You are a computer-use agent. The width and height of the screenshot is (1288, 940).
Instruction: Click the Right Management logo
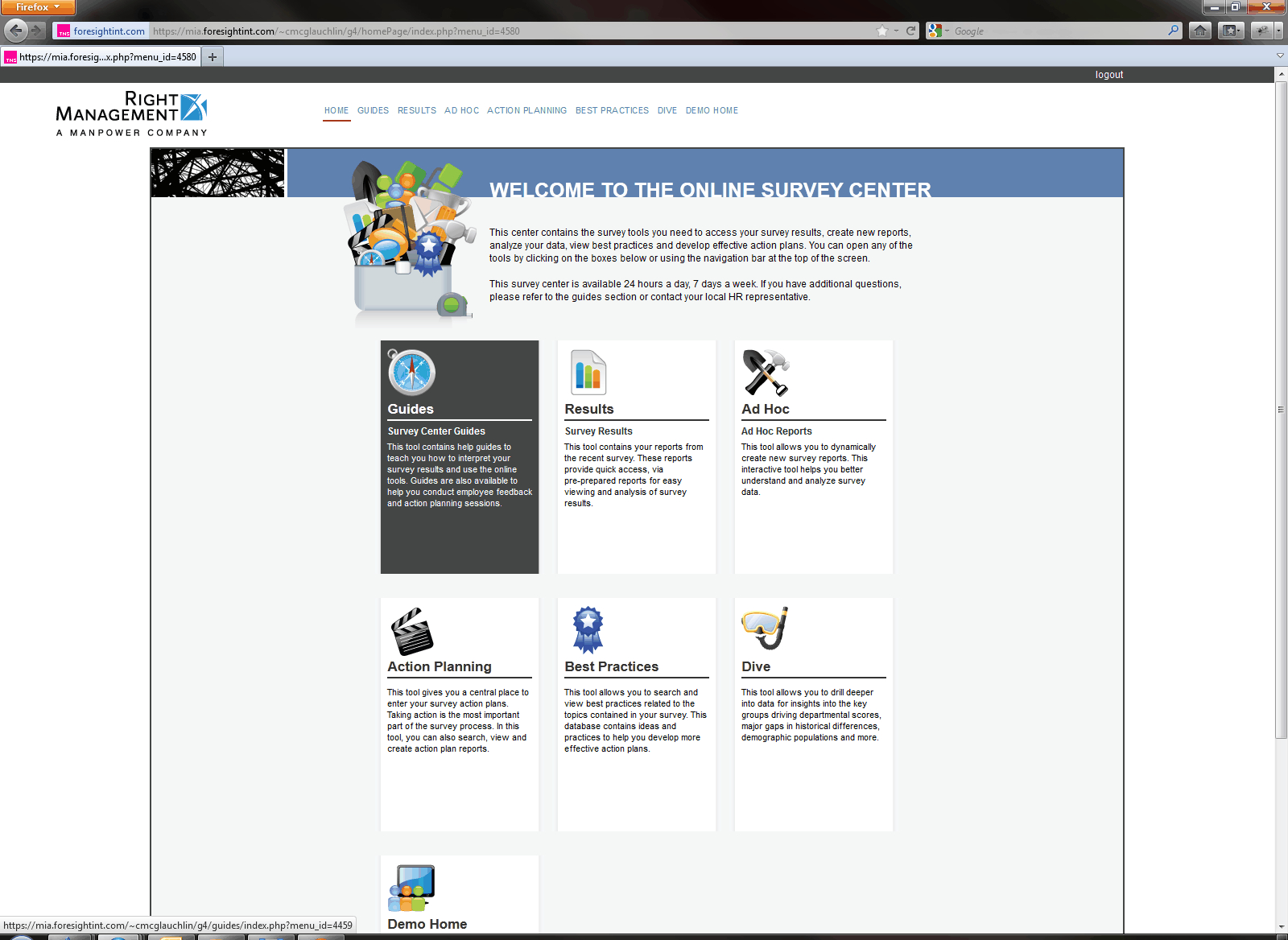coord(132,113)
